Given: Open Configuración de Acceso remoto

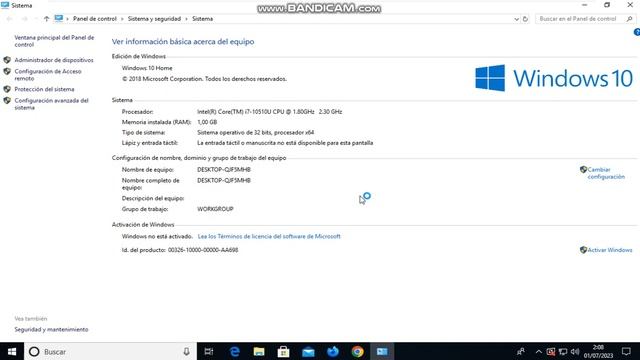Looking at the screenshot, I should point(48,75).
